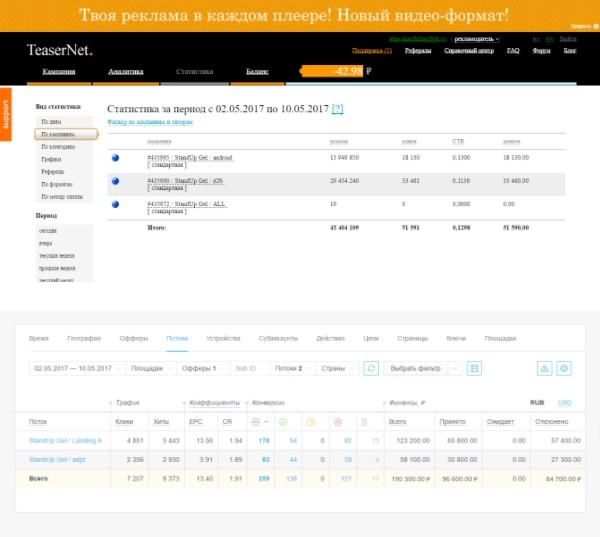This screenshot has width=600, height=537.
Task: Collapse the Конверсии column group
Action: coord(247,403)
